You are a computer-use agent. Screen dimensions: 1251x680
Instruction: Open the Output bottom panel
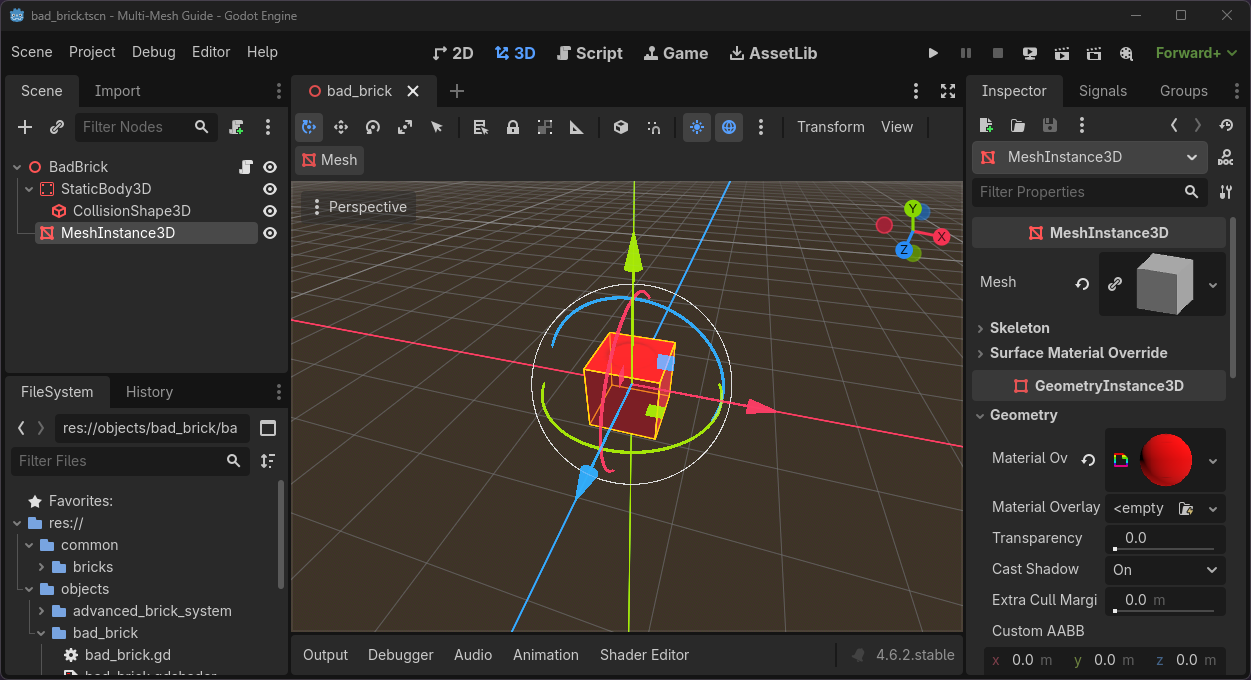[x=325, y=655]
